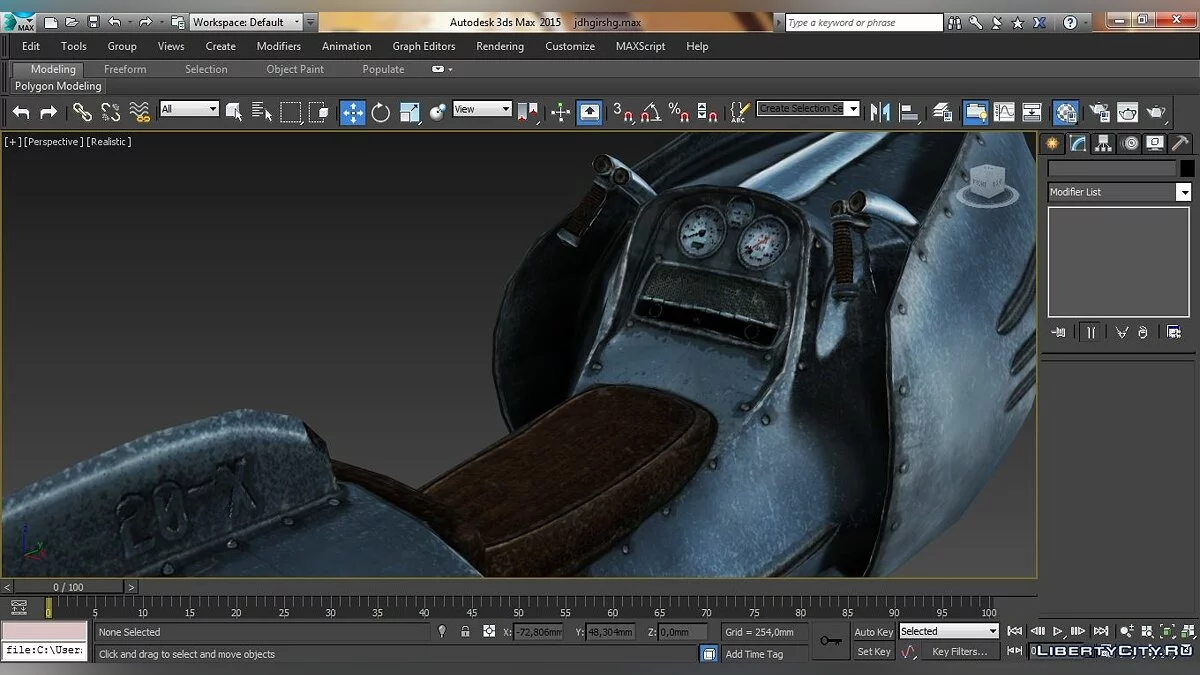Open the Curve Editor from the toolbar
The width and height of the screenshot is (1200, 675).
pyautogui.click(x=1003, y=113)
